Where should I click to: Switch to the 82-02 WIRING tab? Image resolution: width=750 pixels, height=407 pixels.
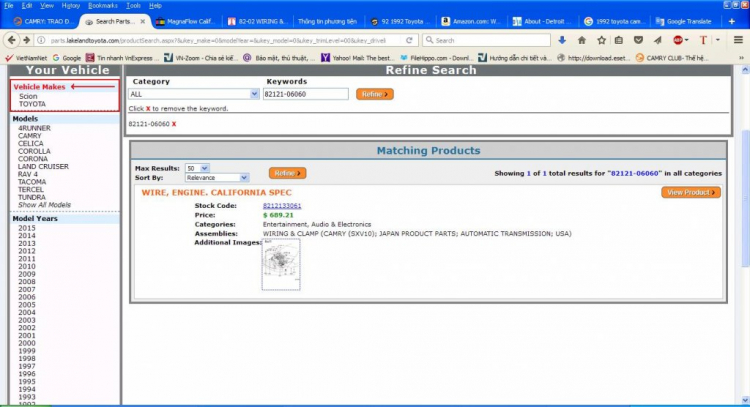(257, 22)
